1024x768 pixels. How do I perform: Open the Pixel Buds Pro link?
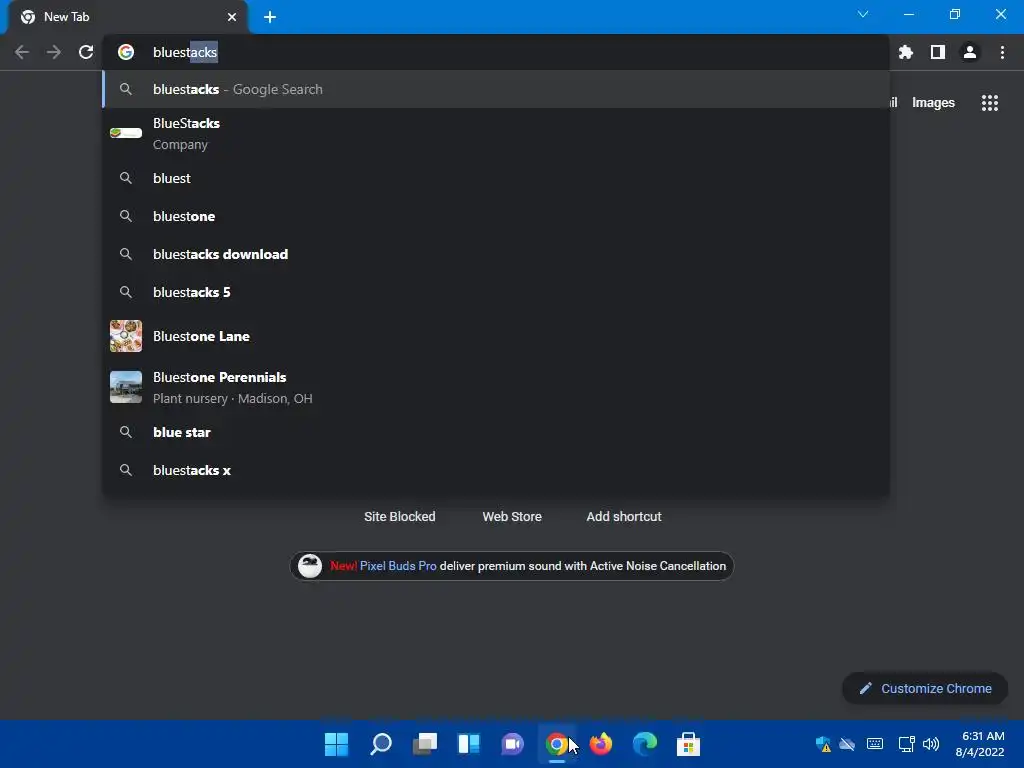[398, 566]
